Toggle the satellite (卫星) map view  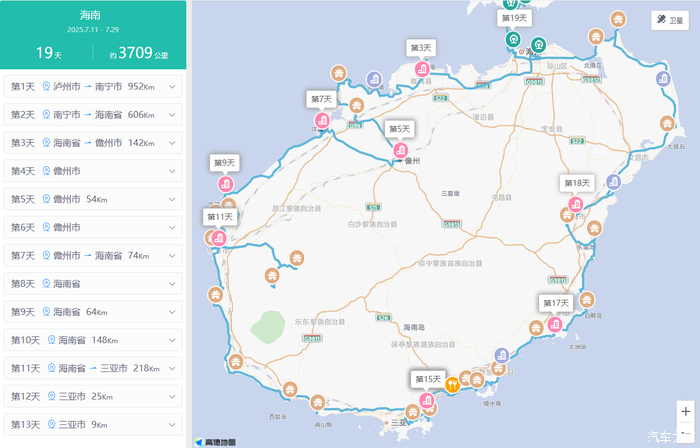[668, 20]
